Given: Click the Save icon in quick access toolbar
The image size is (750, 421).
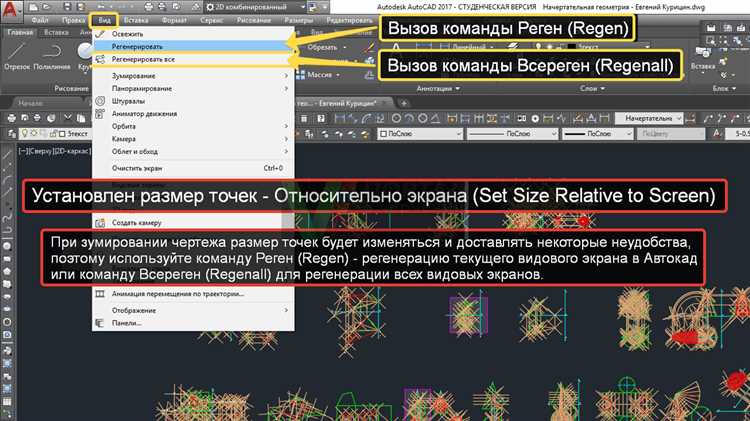Looking at the screenshot, I should point(67,7).
